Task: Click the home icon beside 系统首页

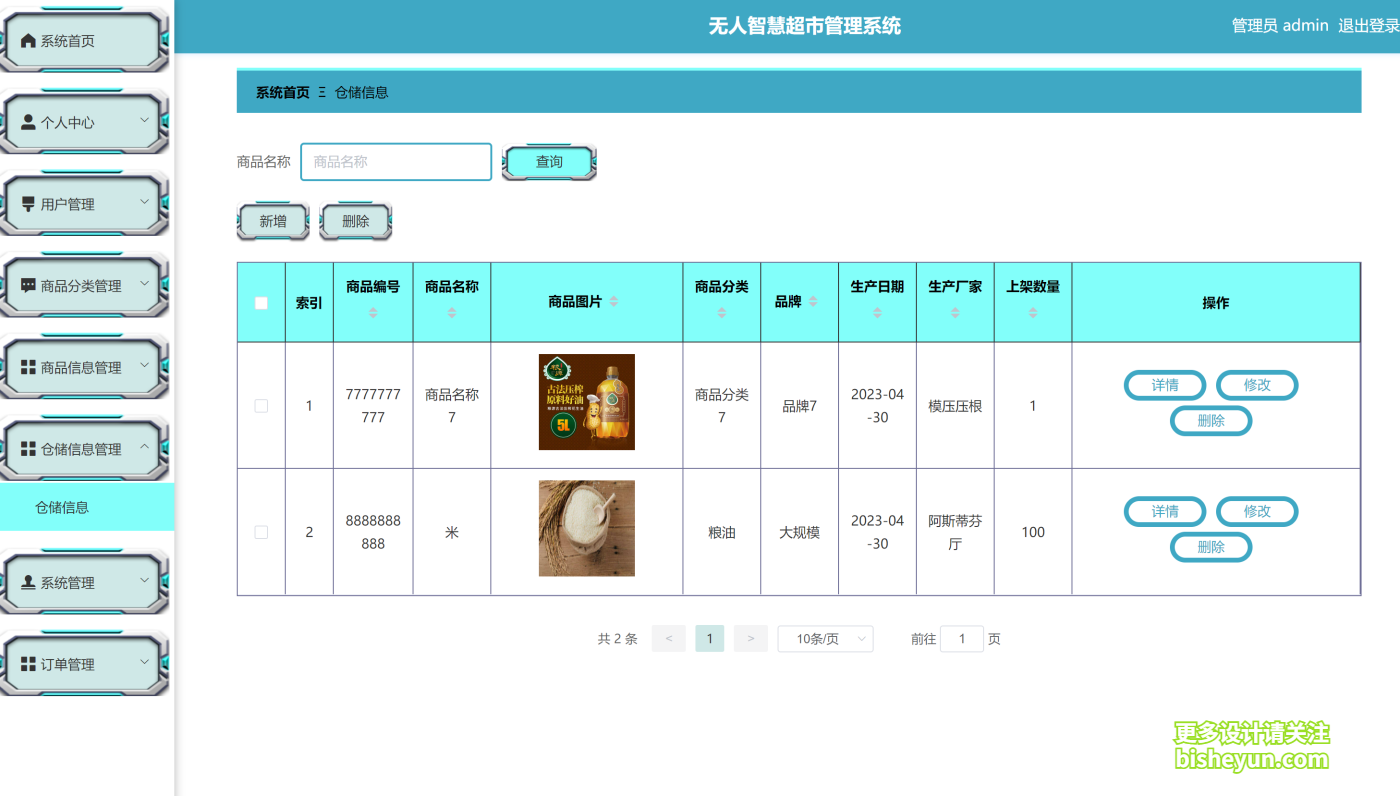Action: tap(28, 41)
